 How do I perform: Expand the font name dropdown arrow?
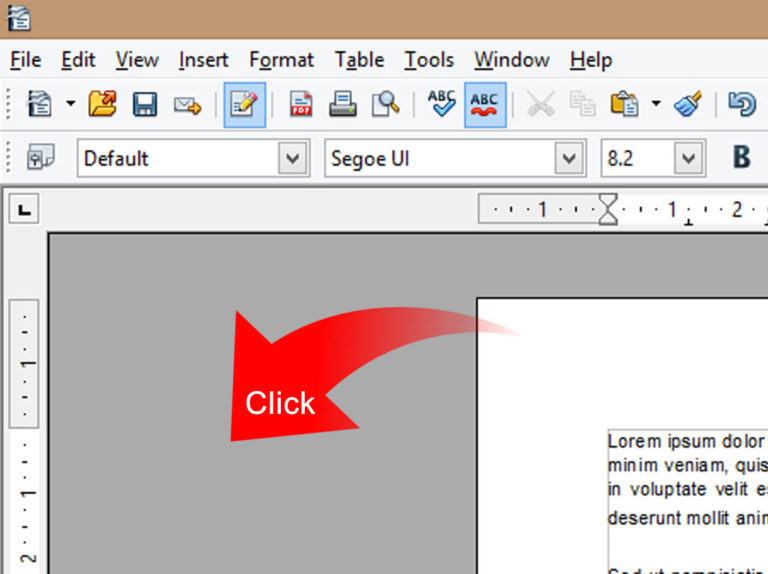[x=569, y=158]
